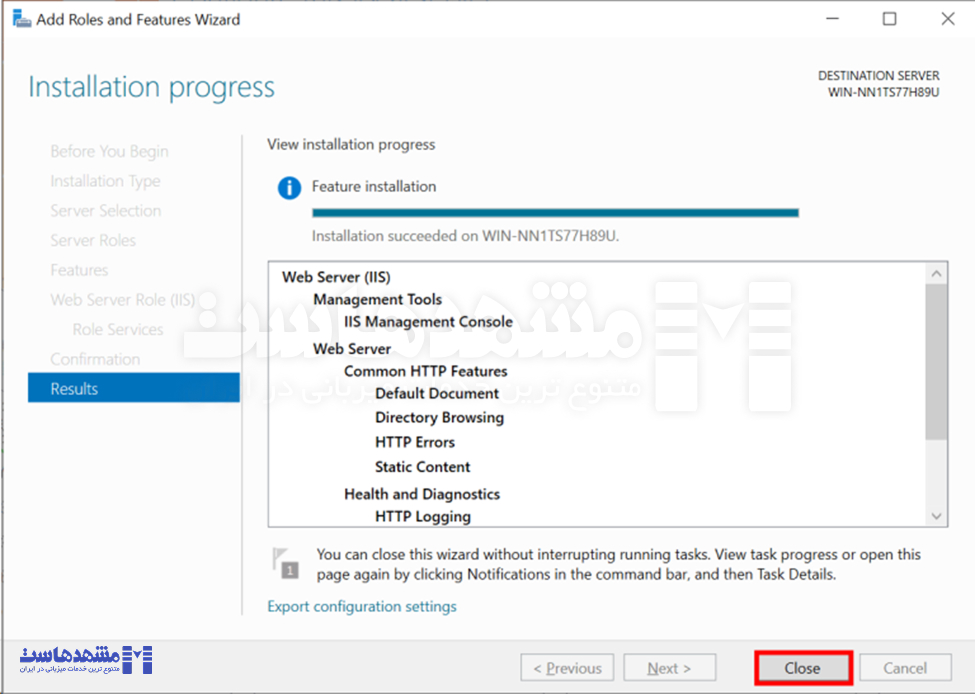
Task: Click the HTTP Logging entry
Action: (x=423, y=517)
